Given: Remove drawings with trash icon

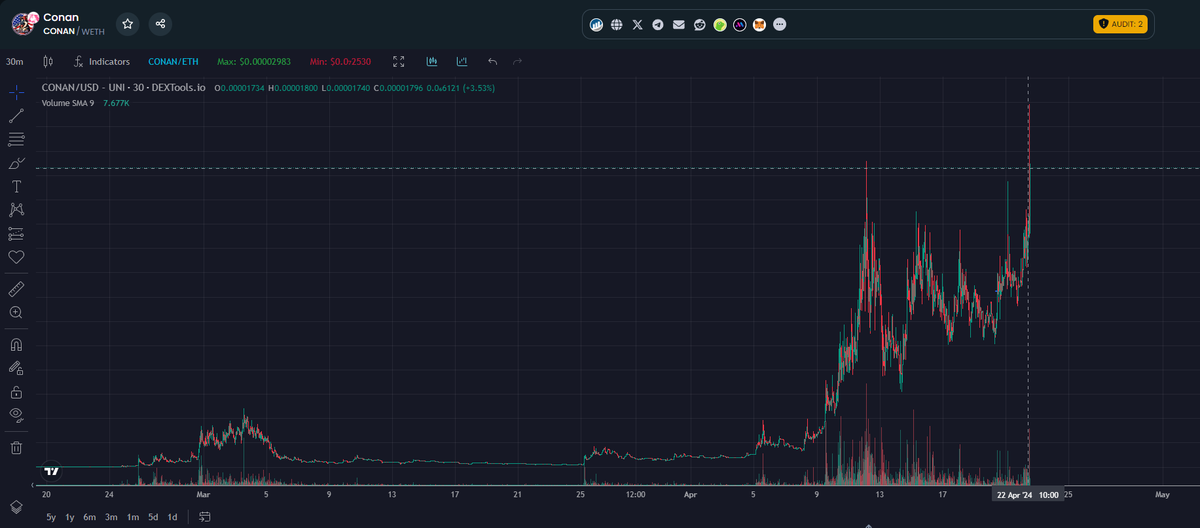Looking at the screenshot, I should [x=16, y=447].
